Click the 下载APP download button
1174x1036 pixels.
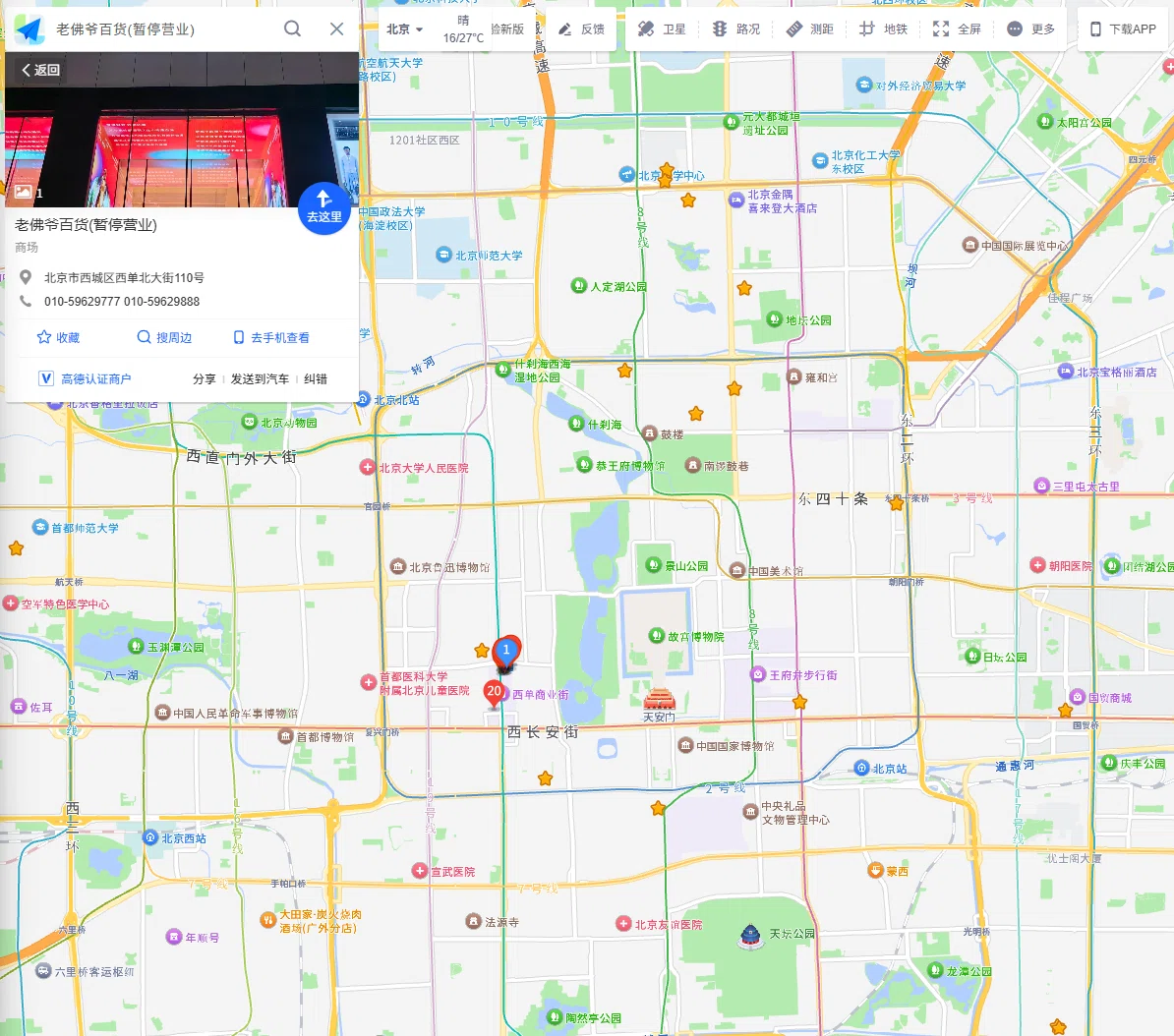coord(1123,29)
